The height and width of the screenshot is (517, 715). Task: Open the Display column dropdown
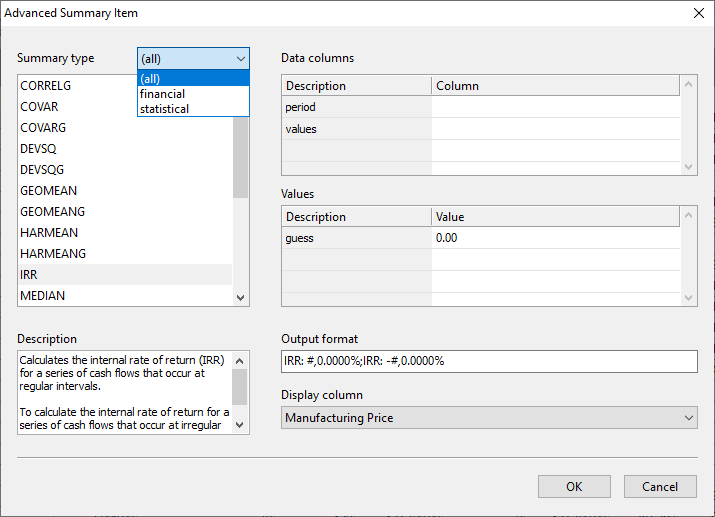coord(489,418)
